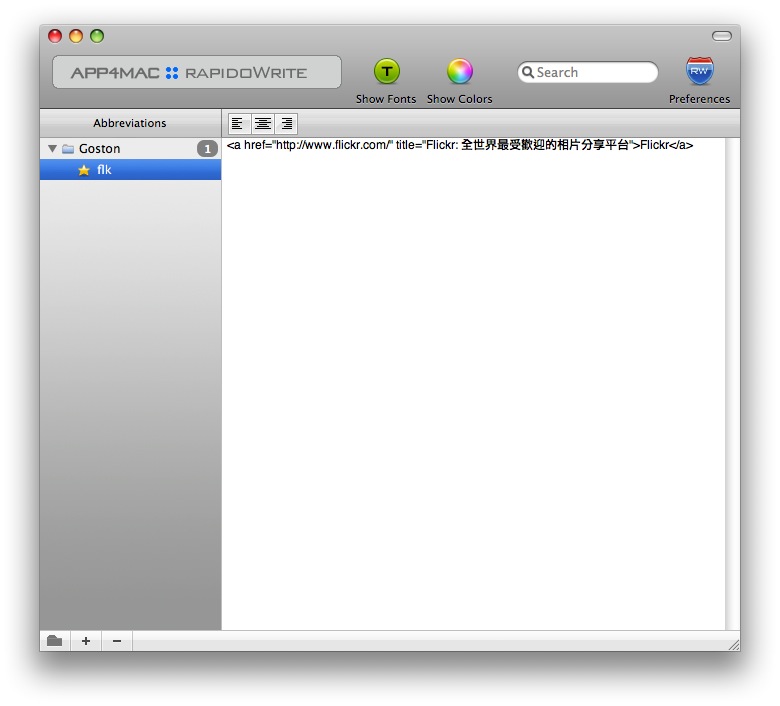Click the Preferences label
780x706 pixels.
pyautogui.click(x=699, y=99)
